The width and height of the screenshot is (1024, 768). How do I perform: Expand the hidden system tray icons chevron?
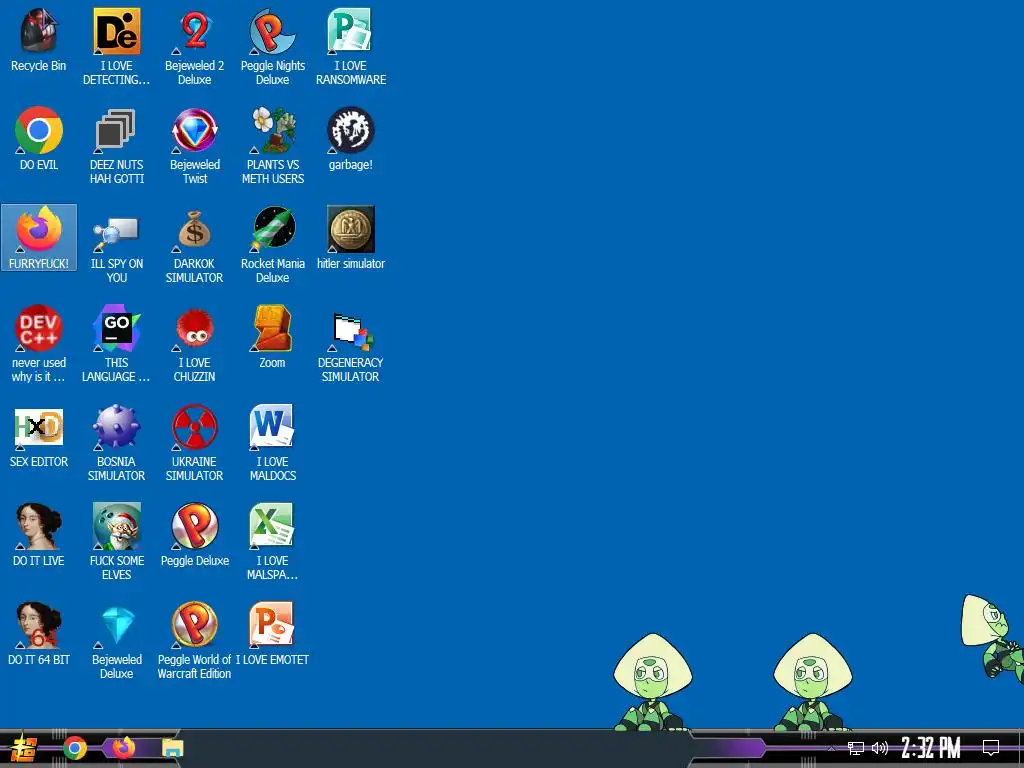831,748
